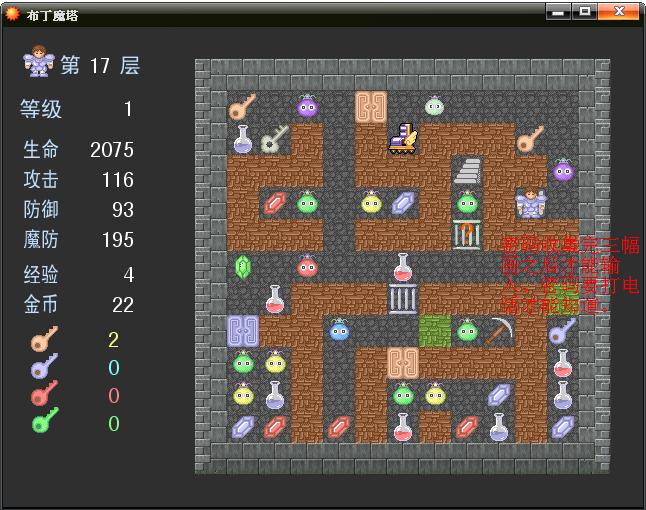This screenshot has height=510, width=646.
Task: Click the "等级" level label
Action: coord(41,109)
